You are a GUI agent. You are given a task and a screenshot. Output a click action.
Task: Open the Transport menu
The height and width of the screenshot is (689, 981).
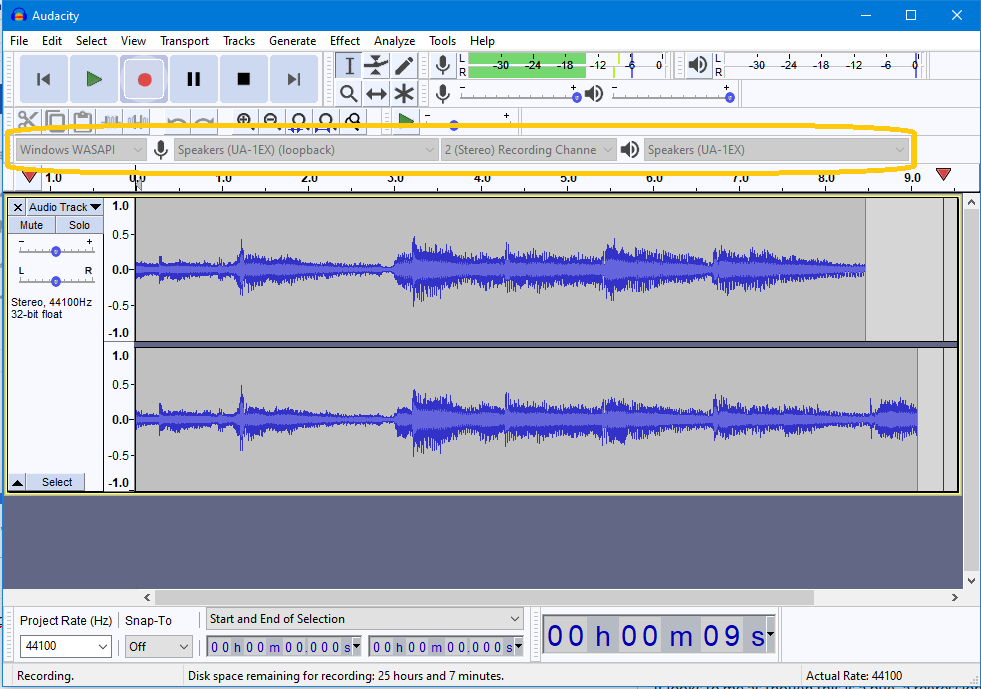tap(185, 41)
